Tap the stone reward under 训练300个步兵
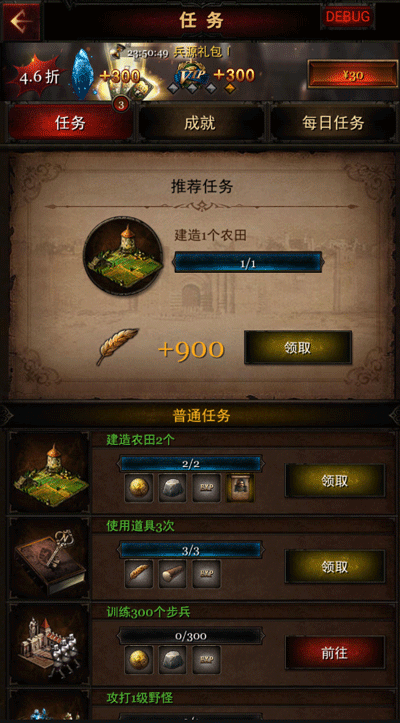 pos(173,660)
